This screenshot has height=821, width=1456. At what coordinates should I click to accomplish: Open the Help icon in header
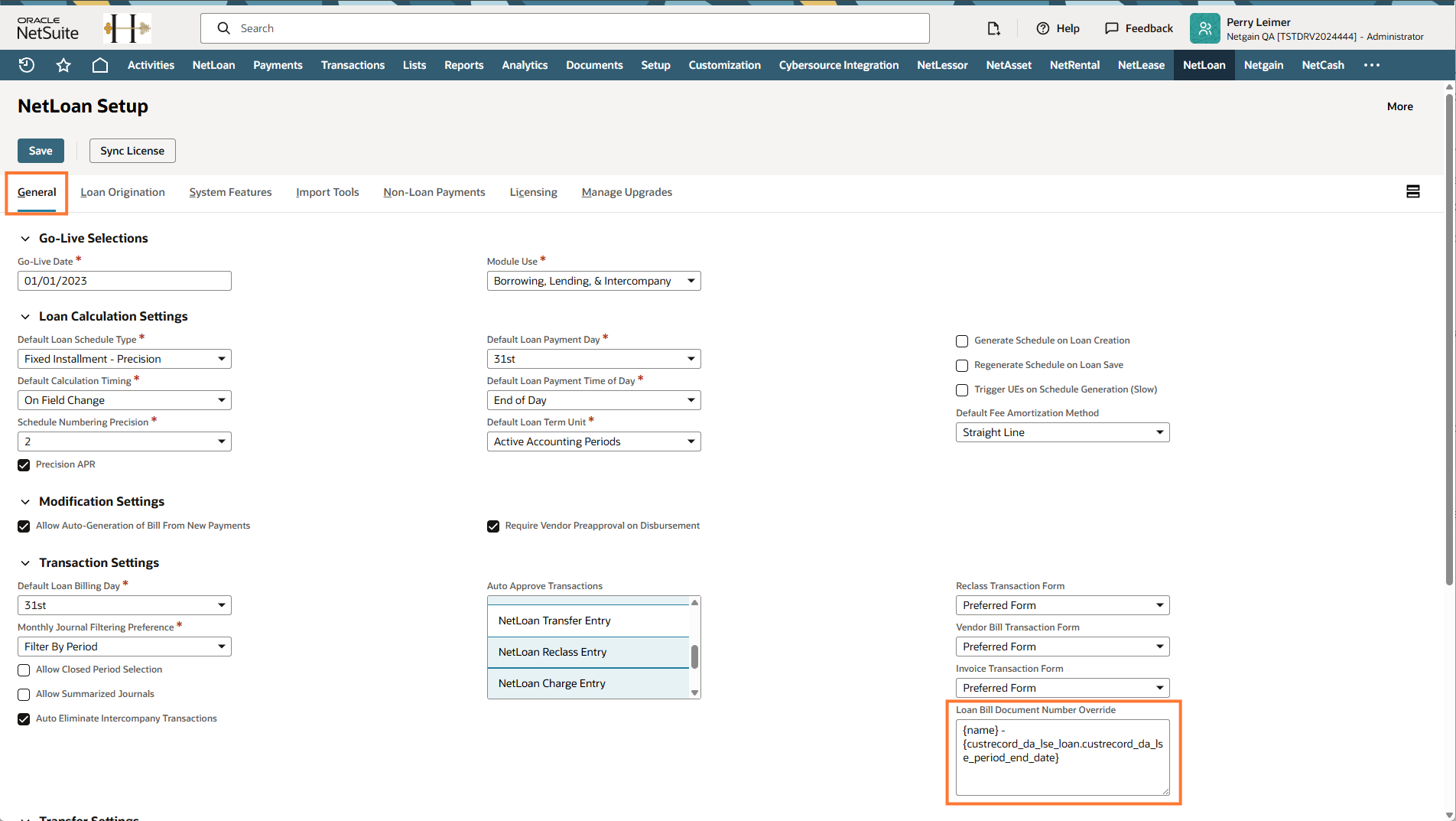pos(1043,28)
